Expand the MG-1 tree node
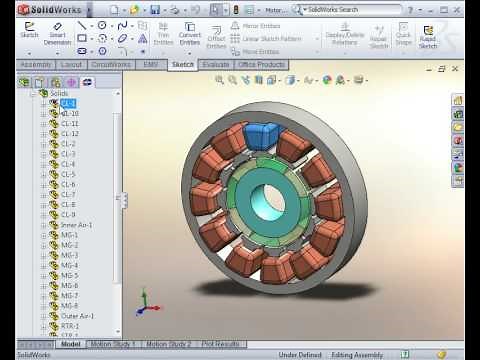This screenshot has width=480, height=360. [43, 235]
